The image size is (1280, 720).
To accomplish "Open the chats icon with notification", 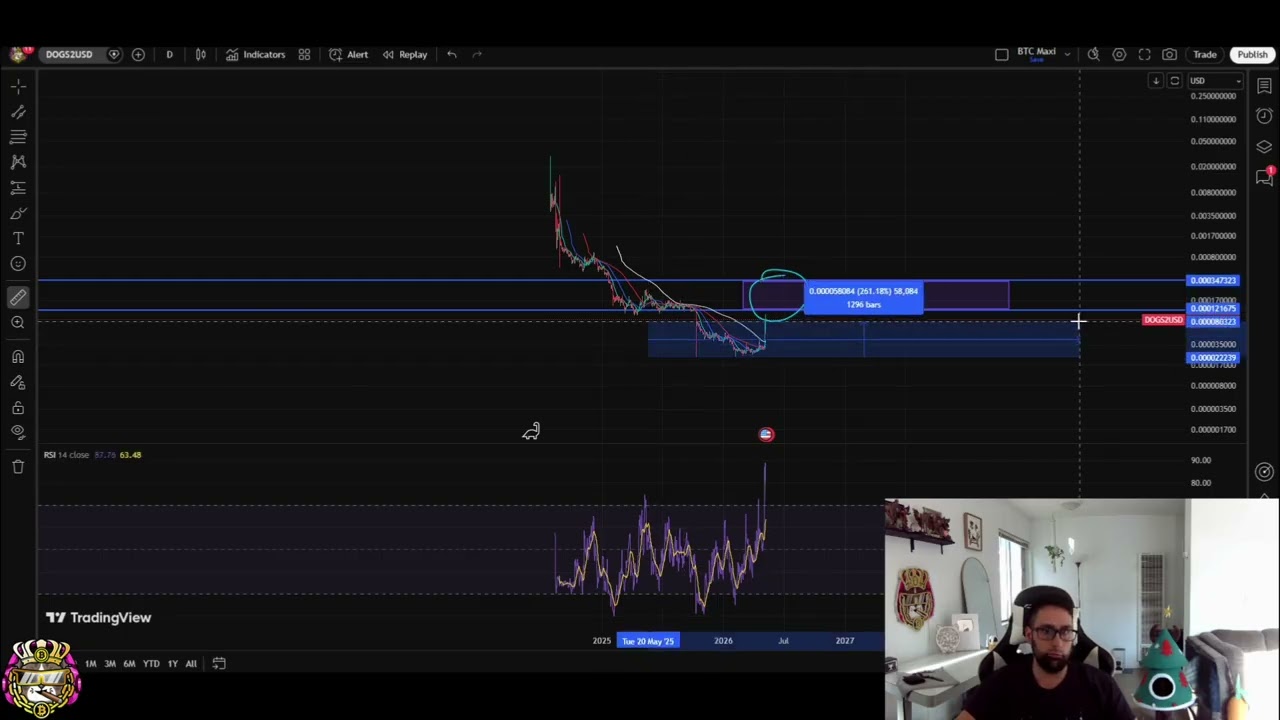I will 1264,176.
